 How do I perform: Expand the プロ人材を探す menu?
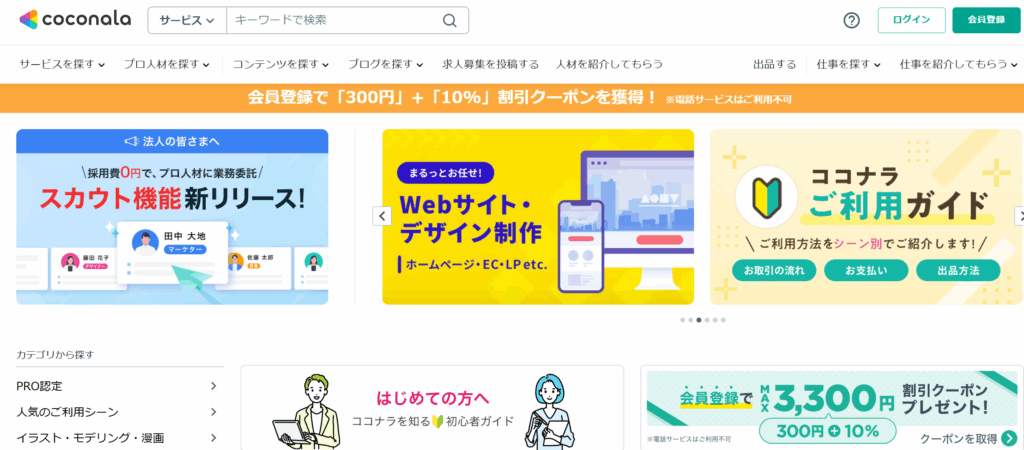pos(167,64)
